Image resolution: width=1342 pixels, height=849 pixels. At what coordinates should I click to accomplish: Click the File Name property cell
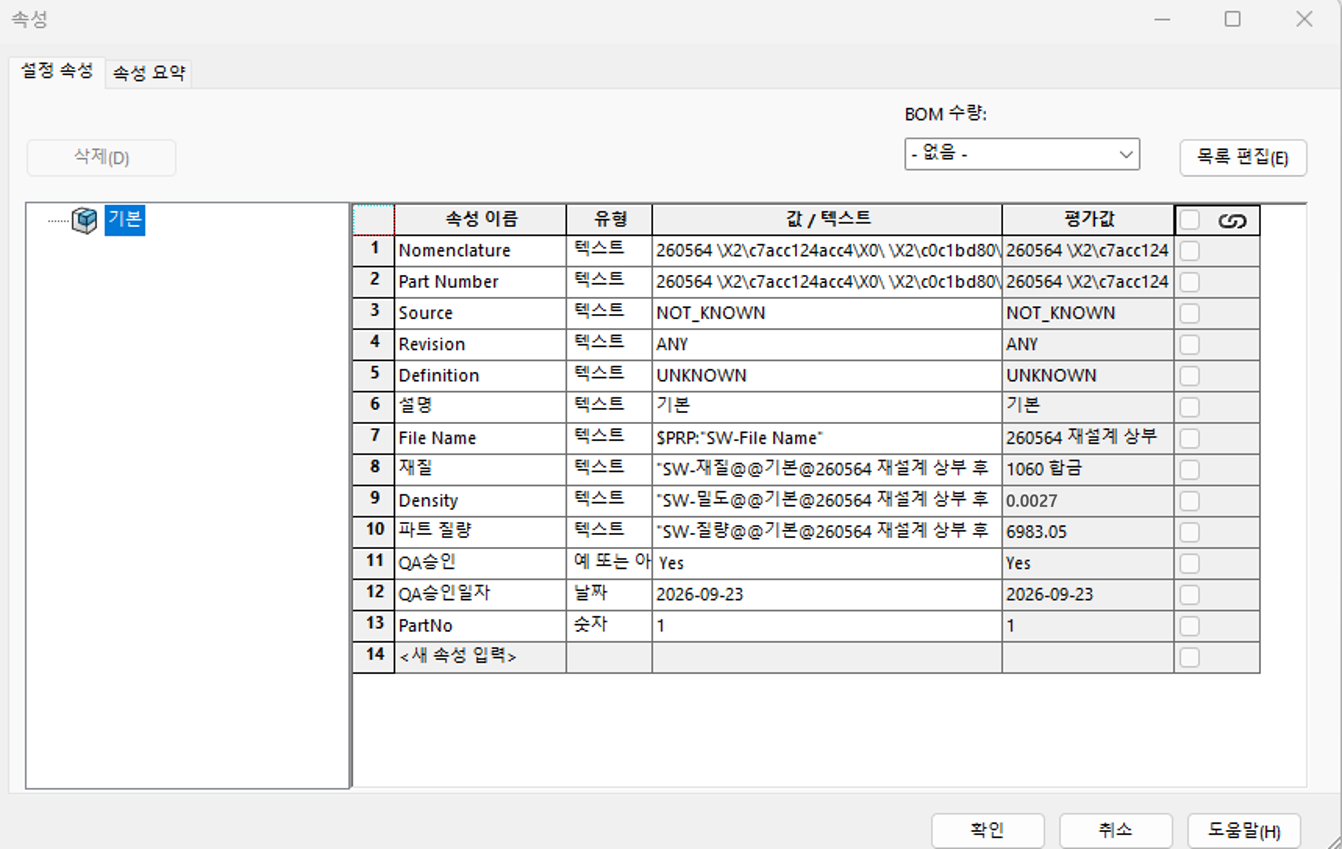[480, 438]
